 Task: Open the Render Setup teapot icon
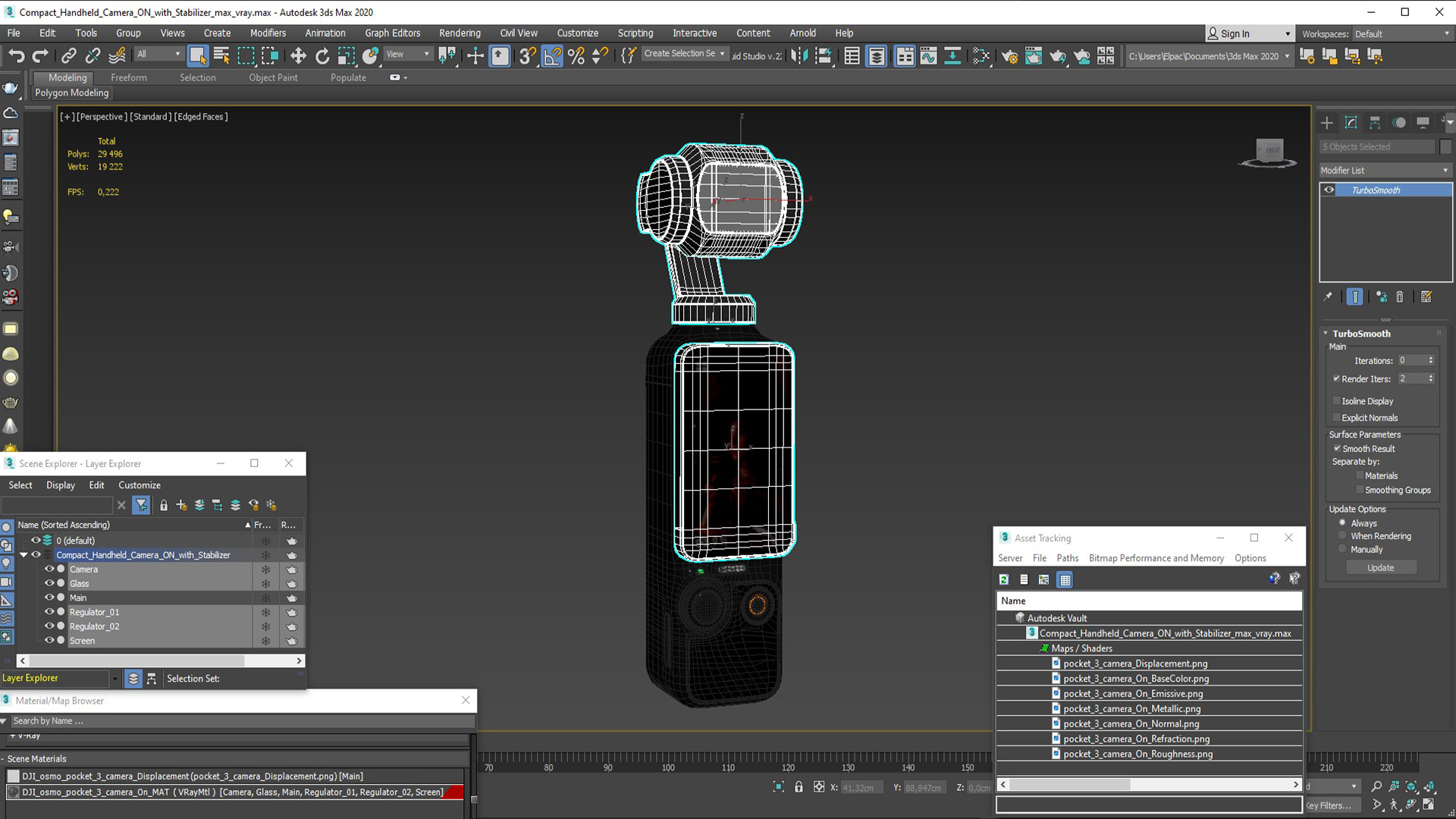(x=1009, y=55)
